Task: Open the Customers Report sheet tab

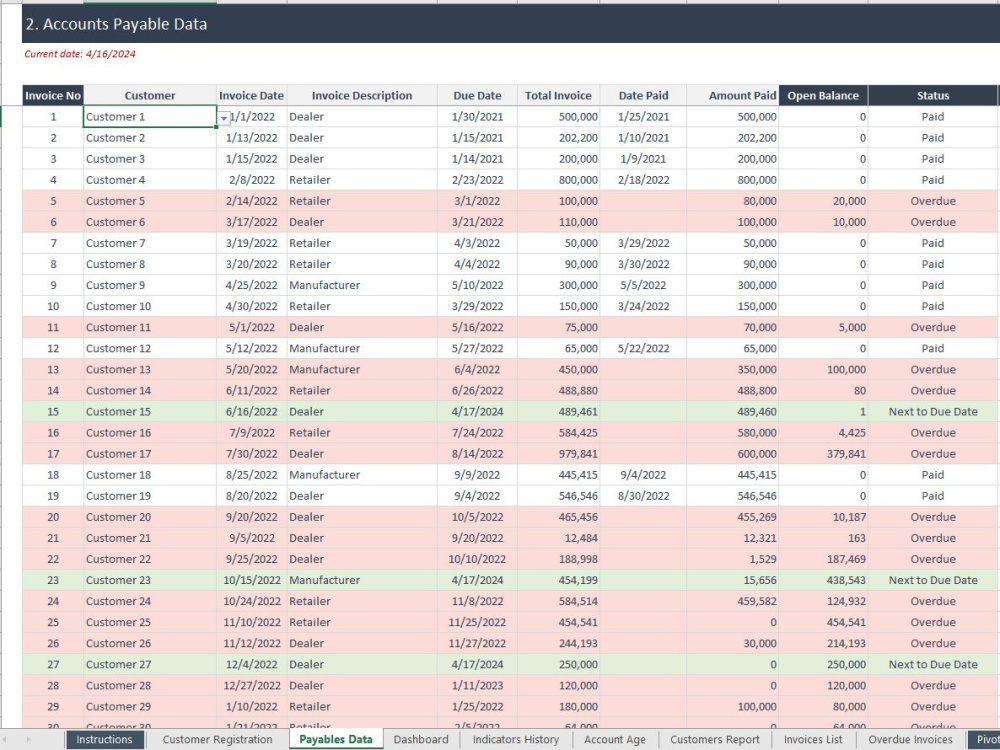Action: click(715, 740)
